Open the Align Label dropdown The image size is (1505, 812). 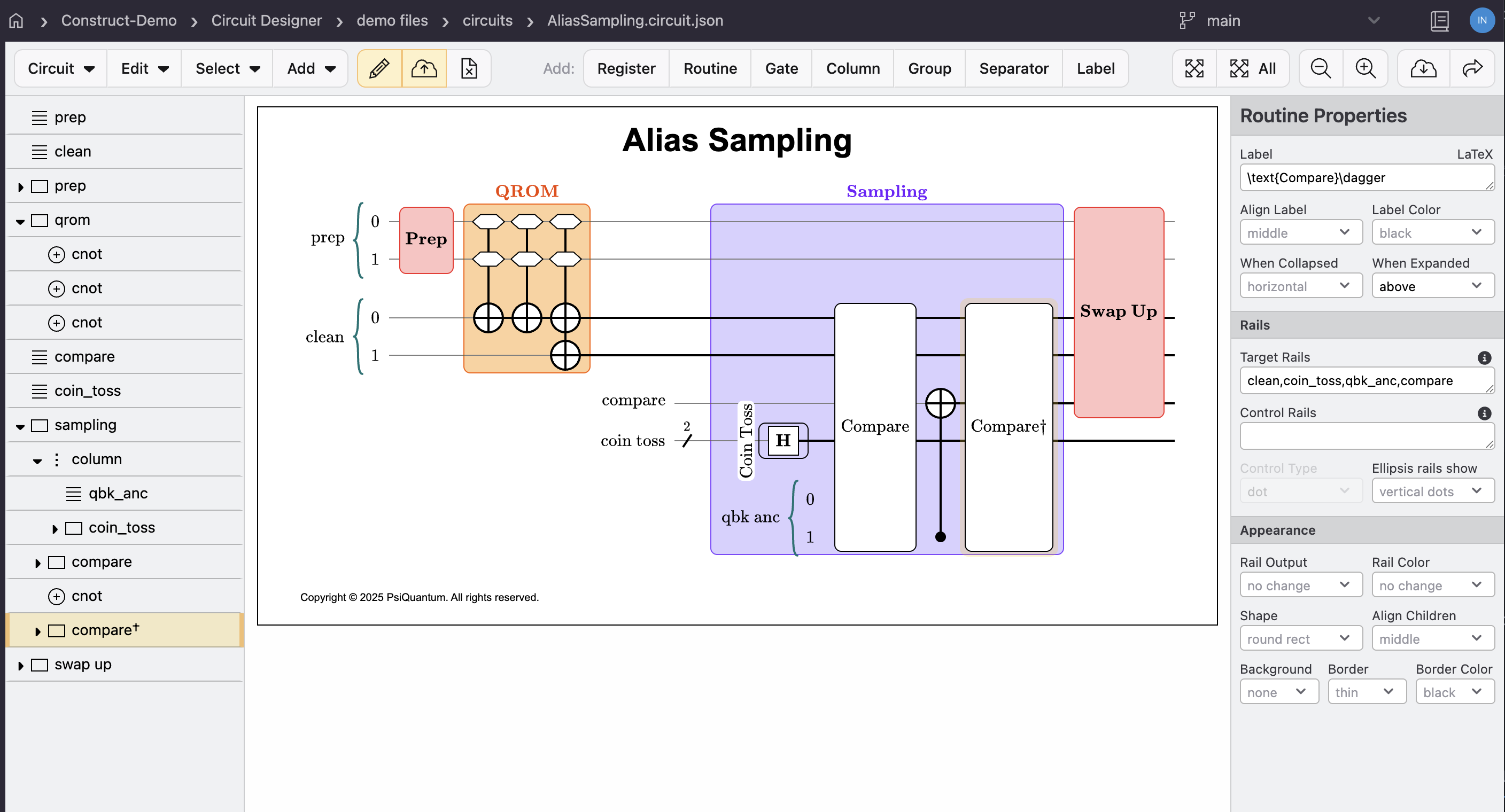[1301, 232]
